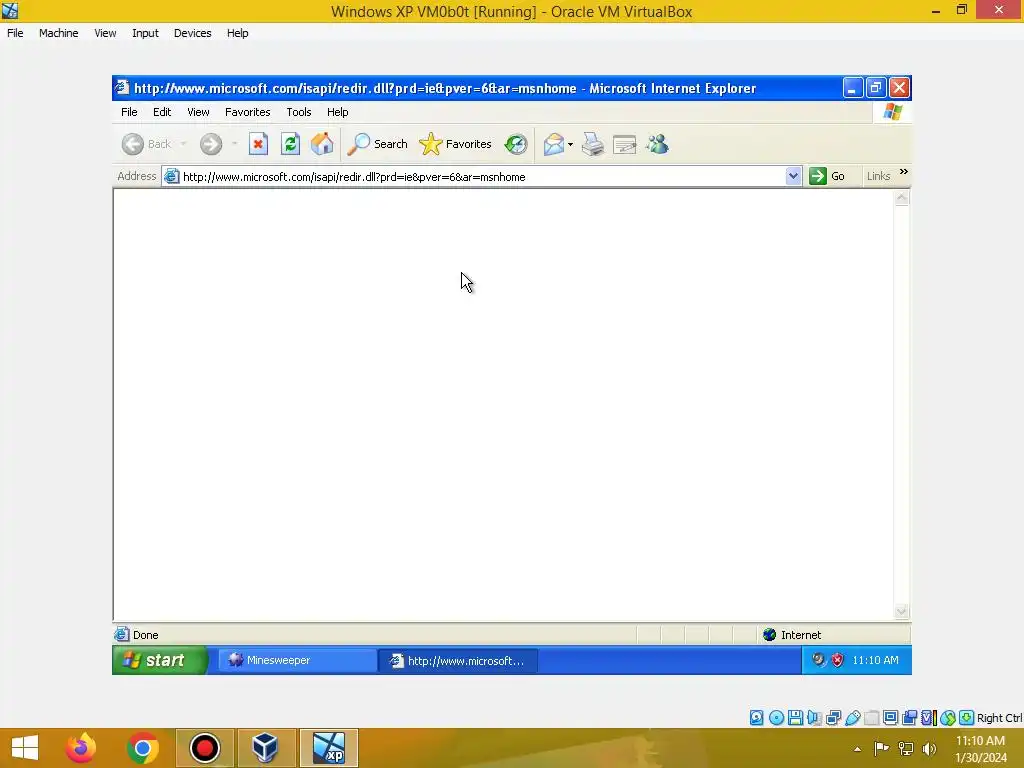Open the host Windows Start button
This screenshot has width=1024, height=768.
(x=25, y=748)
